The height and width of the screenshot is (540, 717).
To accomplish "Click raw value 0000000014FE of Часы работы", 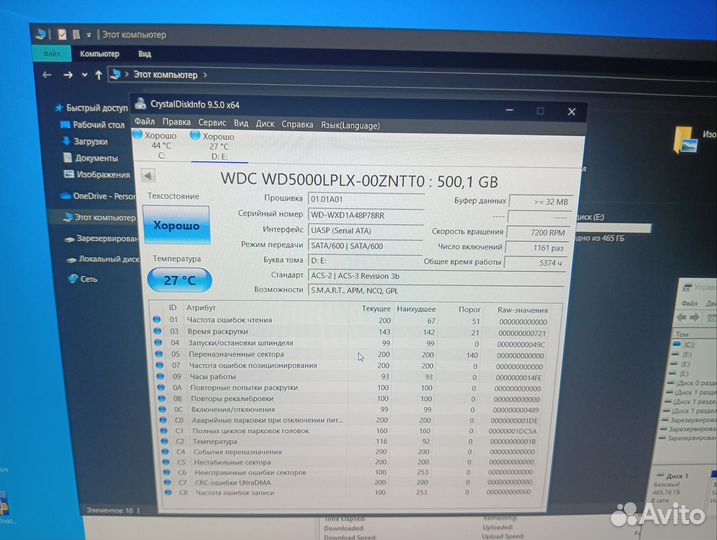I will (x=518, y=378).
